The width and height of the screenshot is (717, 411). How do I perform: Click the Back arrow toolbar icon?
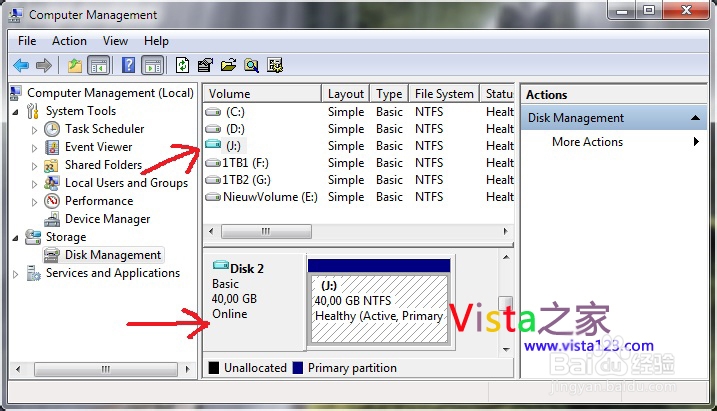coord(21,66)
